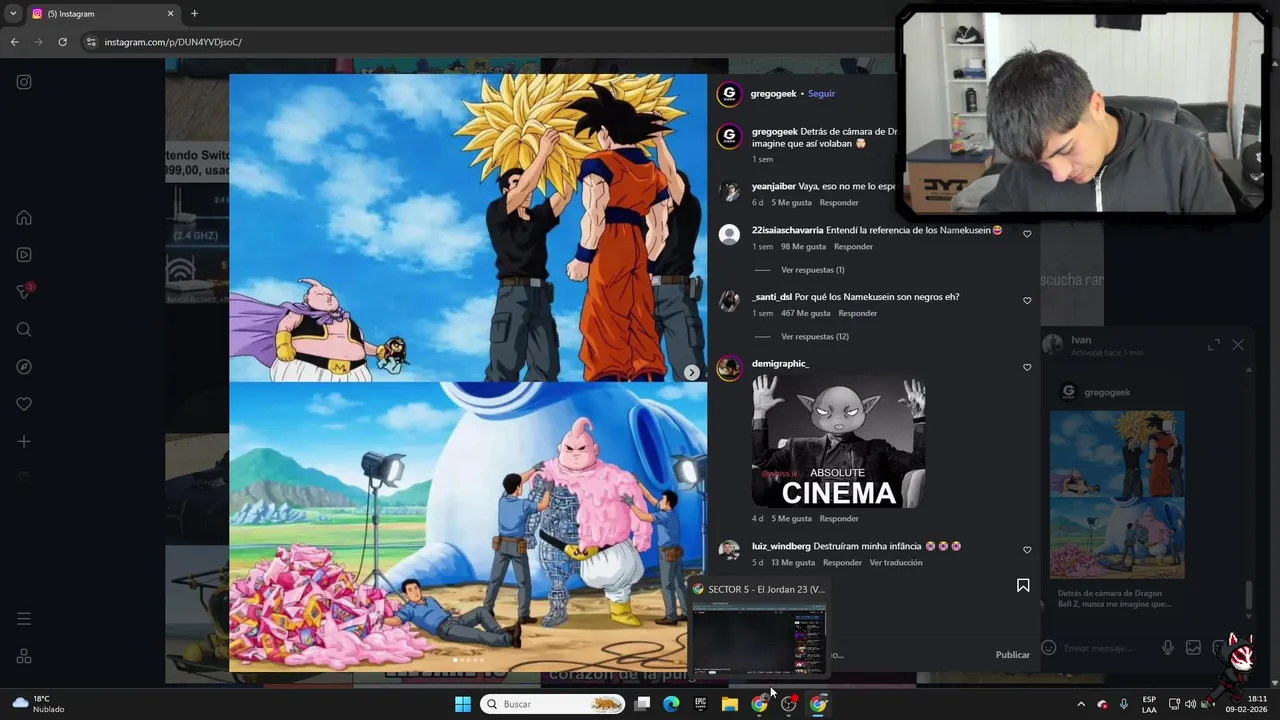Reply to _santi_dsl's comment with Responder
1280x720 pixels.
857,313
